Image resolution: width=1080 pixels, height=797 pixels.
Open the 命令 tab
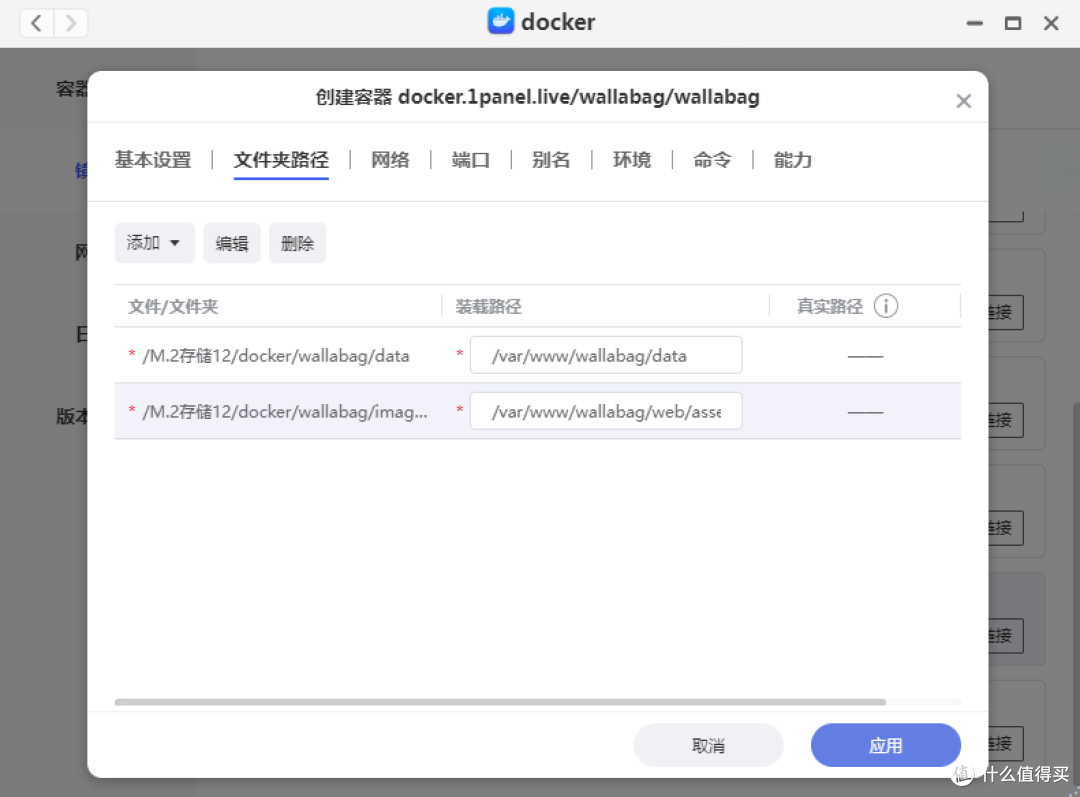711,160
